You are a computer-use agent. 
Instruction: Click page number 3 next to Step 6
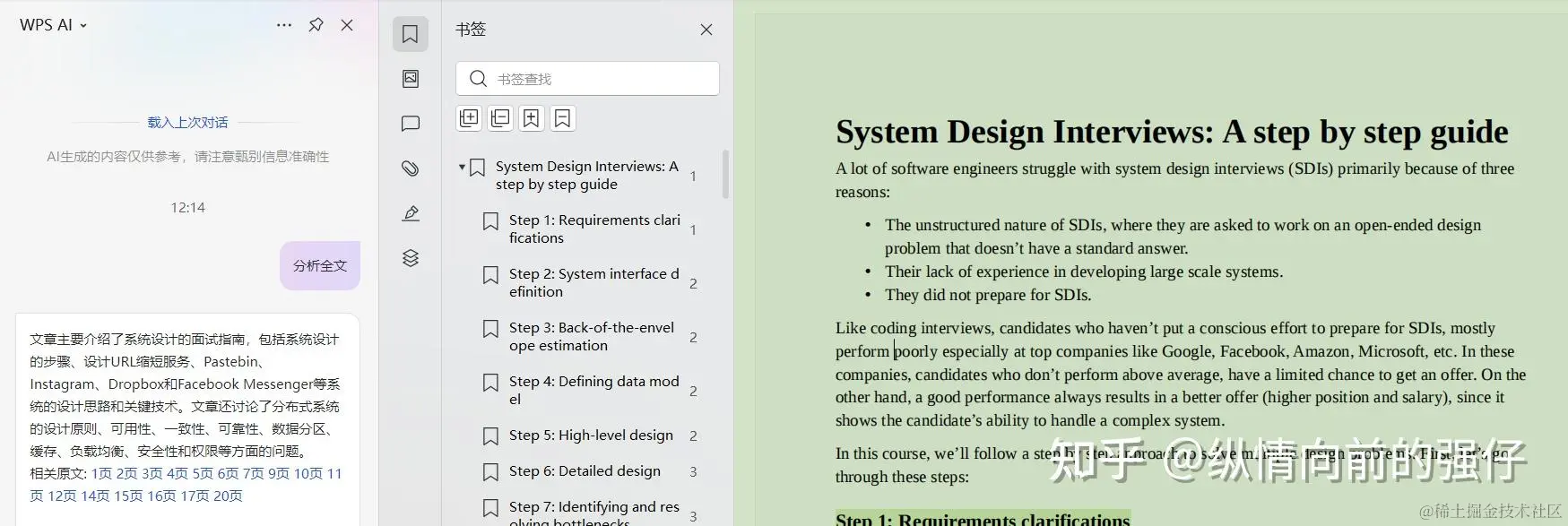[x=693, y=472]
